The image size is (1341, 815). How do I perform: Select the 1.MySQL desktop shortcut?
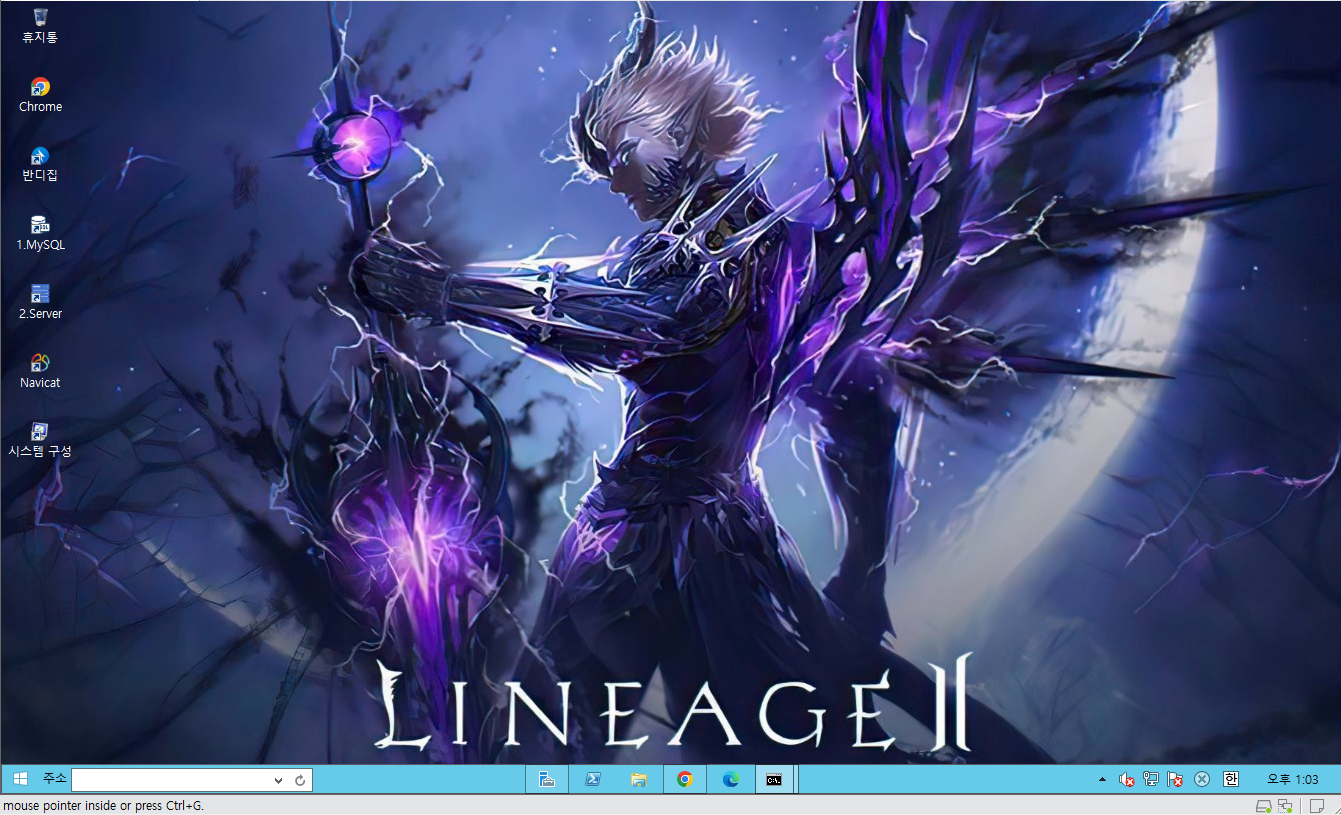point(40,232)
